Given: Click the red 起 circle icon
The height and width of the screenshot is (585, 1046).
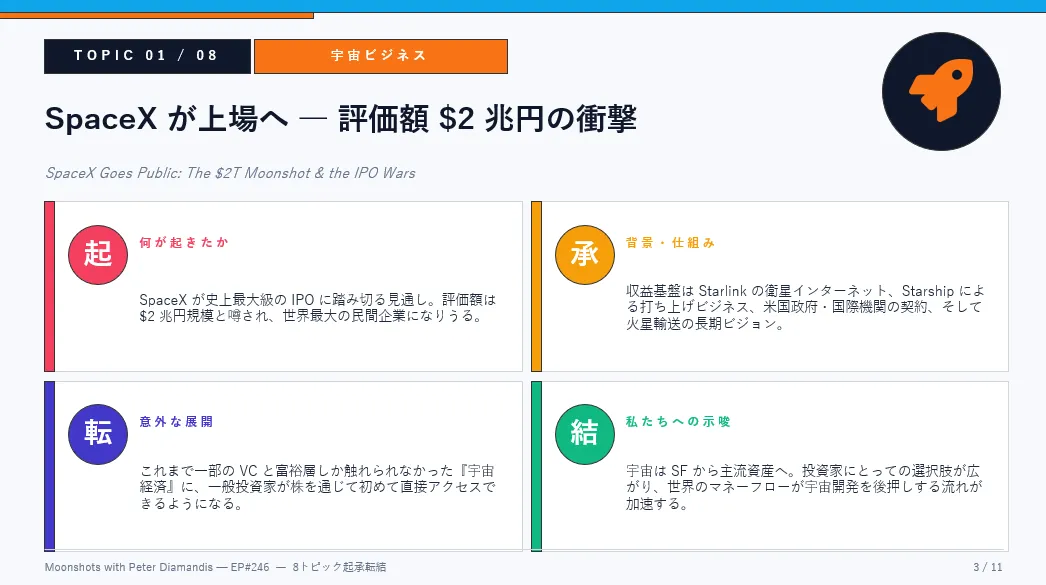Looking at the screenshot, I should tap(98, 253).
